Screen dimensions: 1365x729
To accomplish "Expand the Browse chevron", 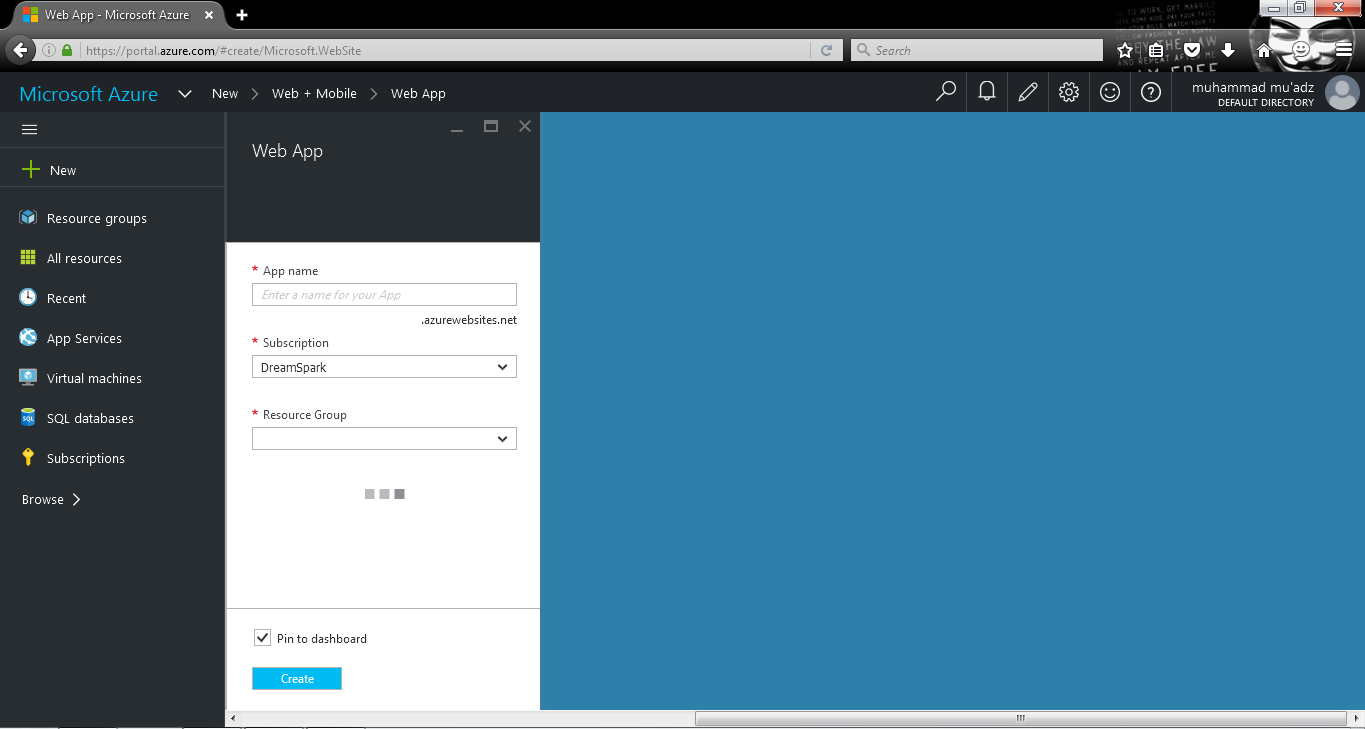I will [76, 499].
